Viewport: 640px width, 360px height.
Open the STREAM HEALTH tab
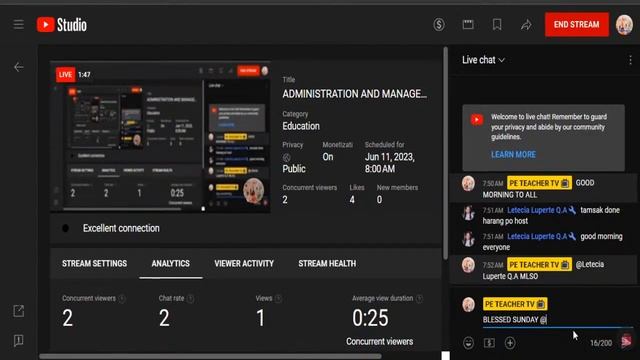pos(327,264)
